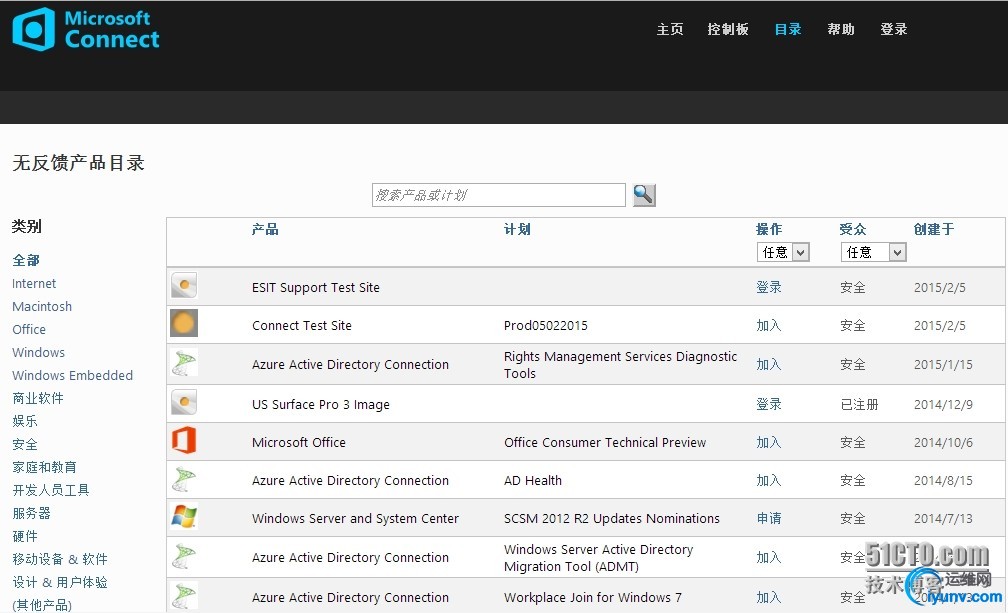Select the 服务器 category

[32, 513]
